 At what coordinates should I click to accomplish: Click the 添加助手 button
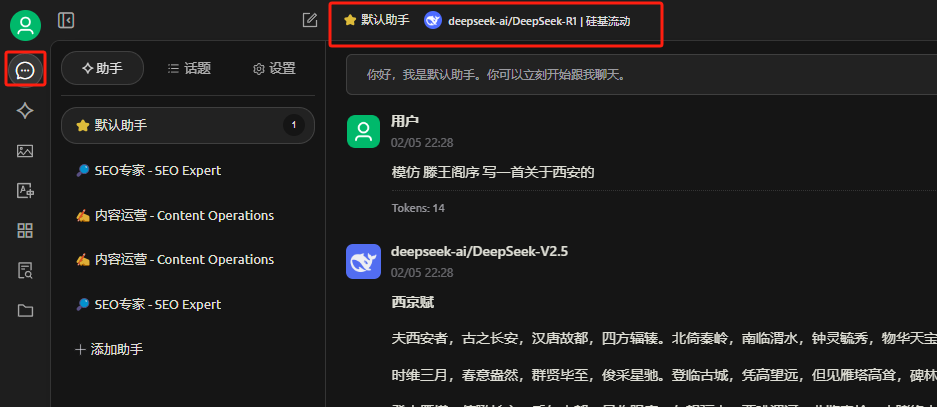tap(109, 350)
